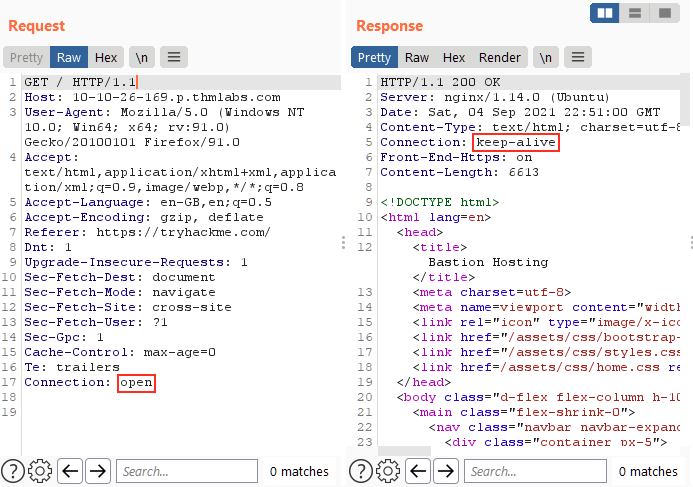The width and height of the screenshot is (693, 487).
Task: Switch to side-by-side split layout
Action: pos(604,13)
